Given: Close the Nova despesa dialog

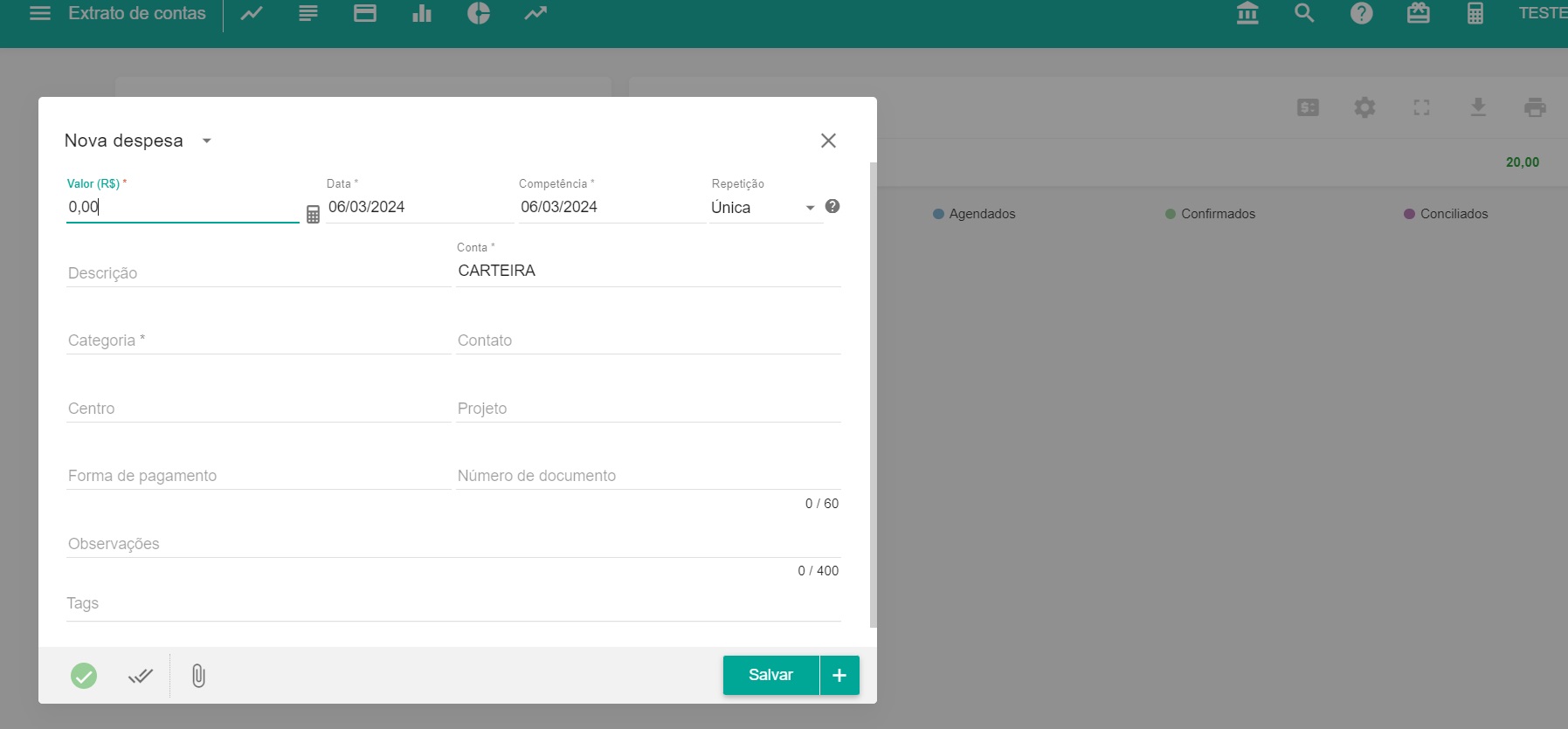Looking at the screenshot, I should pyautogui.click(x=828, y=141).
